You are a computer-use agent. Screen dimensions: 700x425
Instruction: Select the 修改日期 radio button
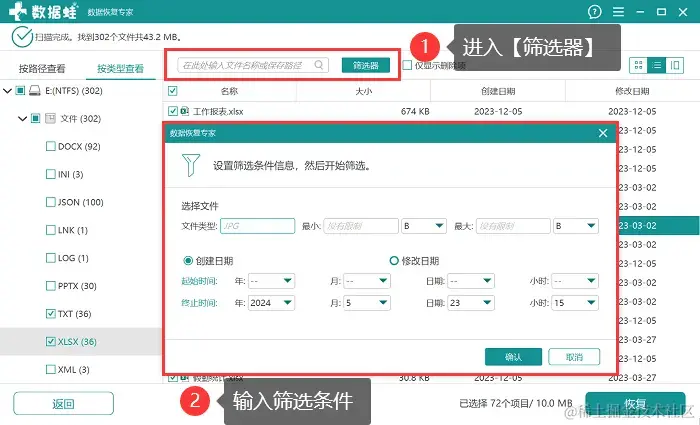tap(394, 261)
